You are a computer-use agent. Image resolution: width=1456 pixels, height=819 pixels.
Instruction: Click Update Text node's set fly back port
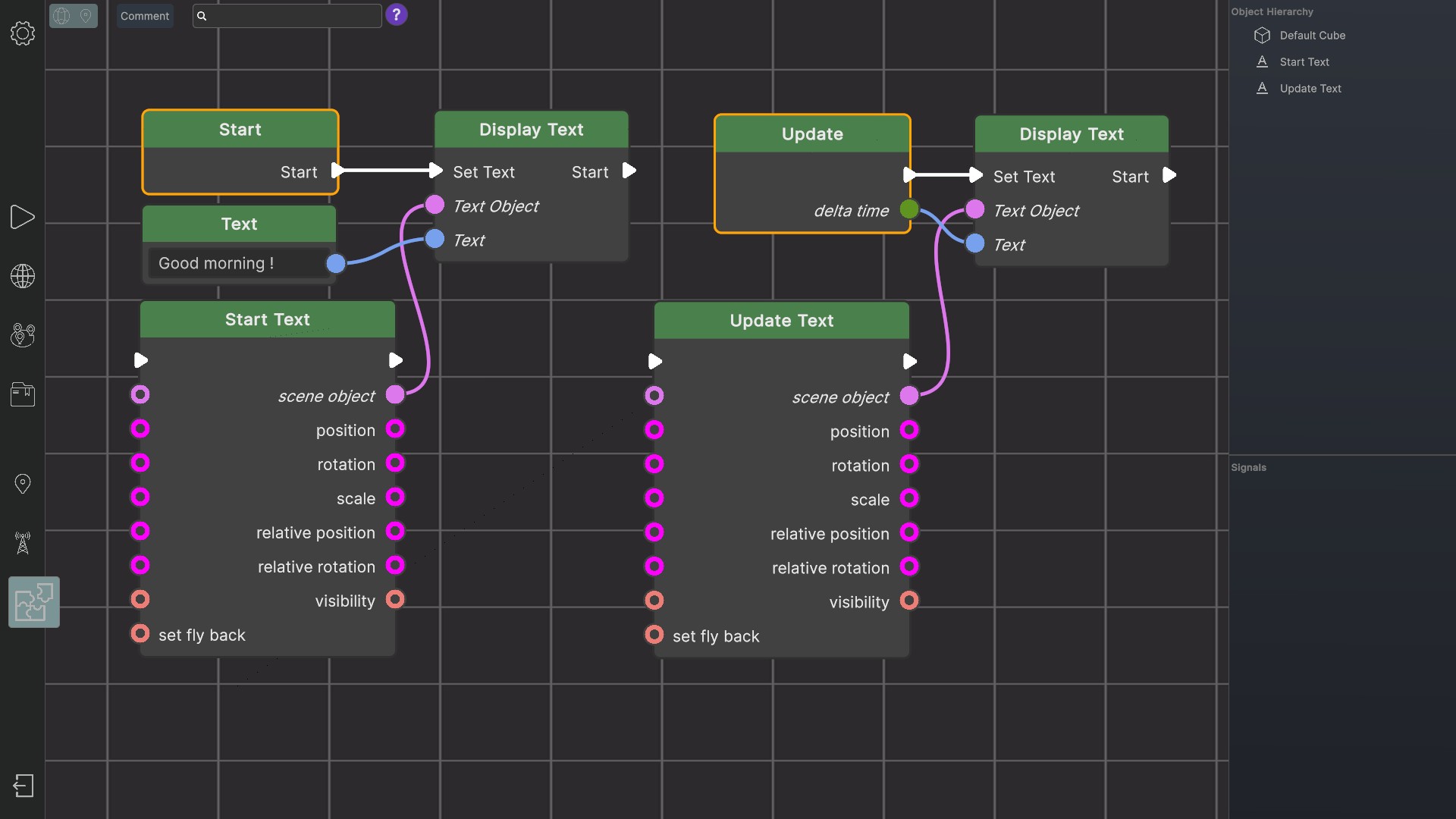pyautogui.click(x=654, y=635)
